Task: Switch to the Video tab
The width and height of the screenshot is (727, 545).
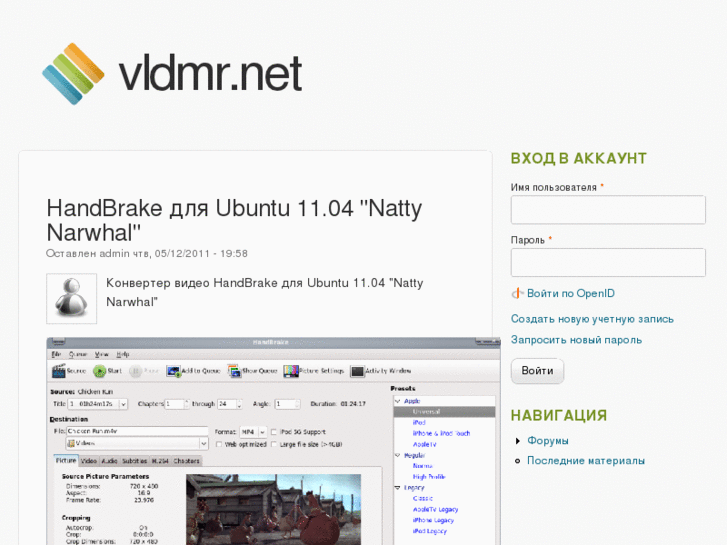Action: click(x=89, y=461)
